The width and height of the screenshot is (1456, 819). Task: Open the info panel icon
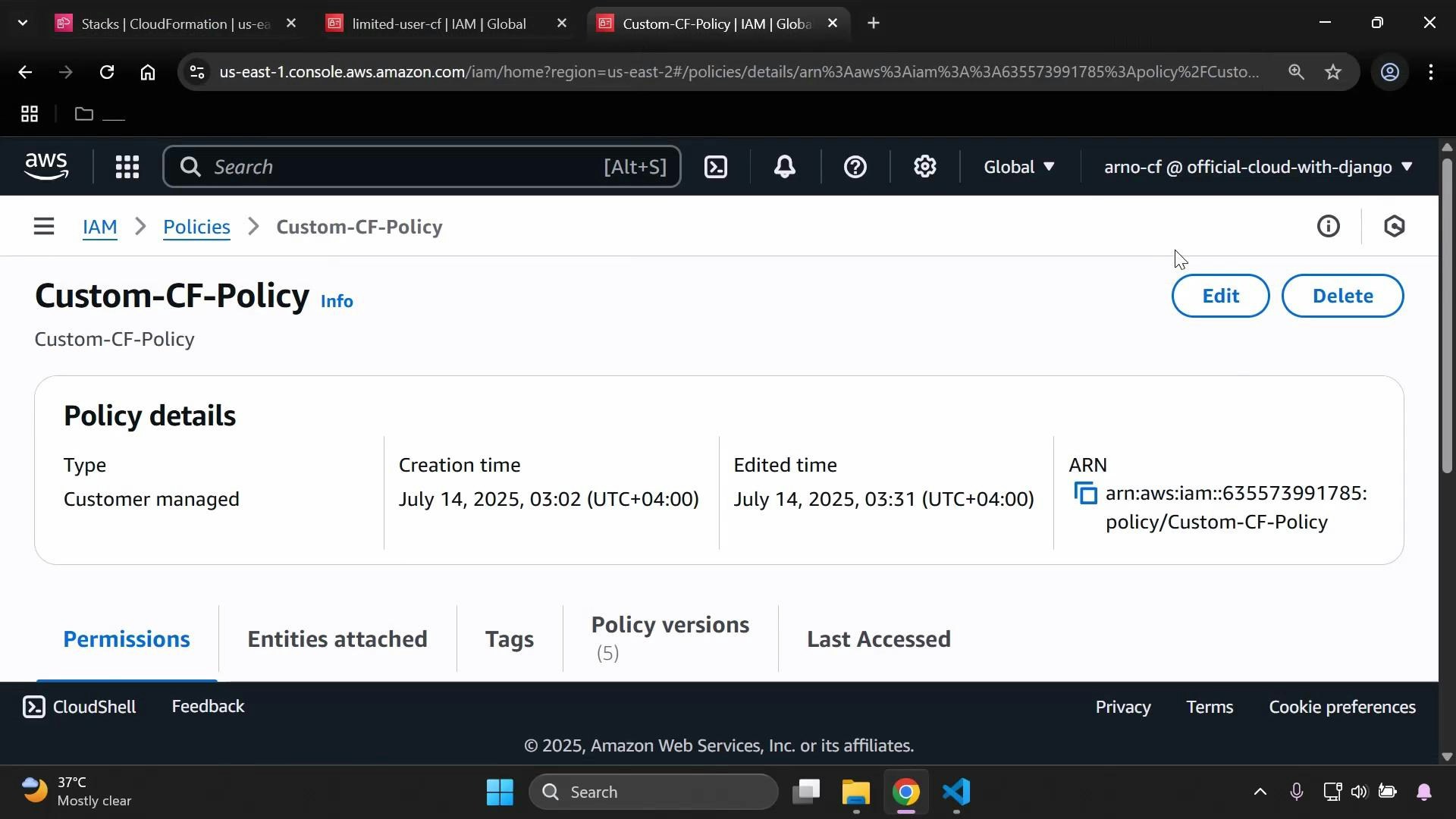1328,227
